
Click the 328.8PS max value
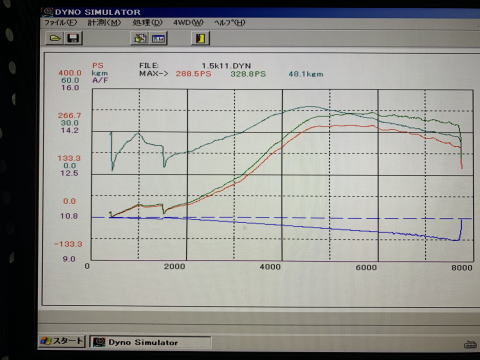point(248,74)
